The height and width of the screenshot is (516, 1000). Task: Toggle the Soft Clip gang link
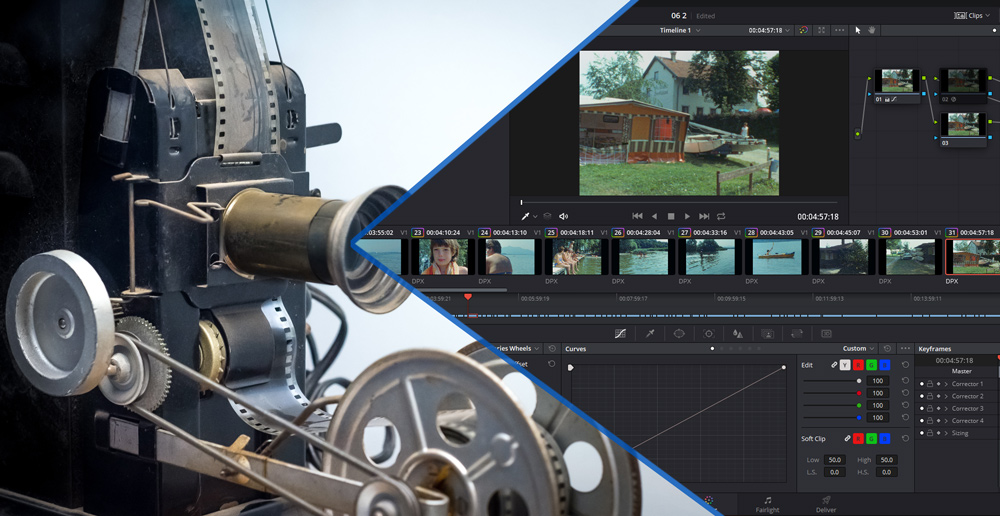(848, 438)
